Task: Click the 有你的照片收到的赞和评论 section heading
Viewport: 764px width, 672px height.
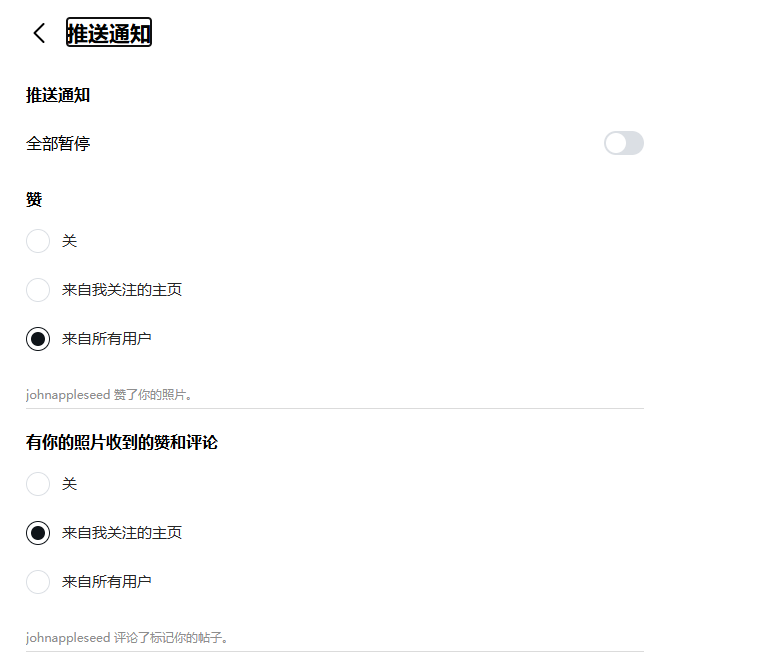Action: (122, 442)
